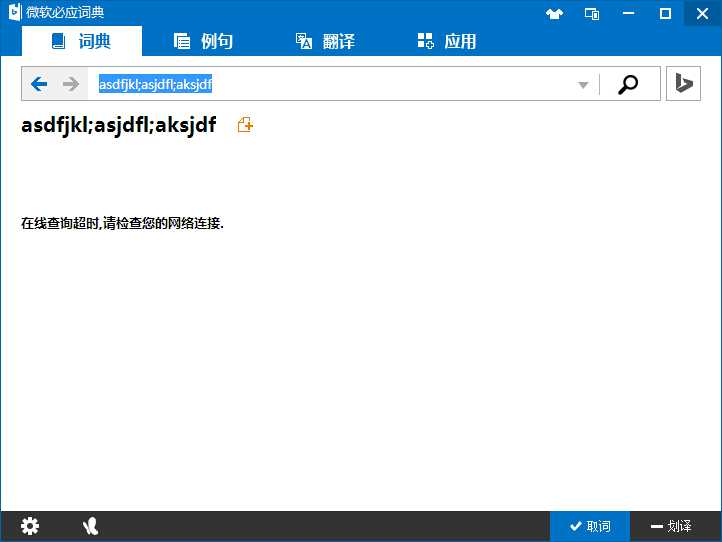Viewport: 722px width, 542px height.
Task: Open the 翻译 translation tab
Action: [x=325, y=41]
